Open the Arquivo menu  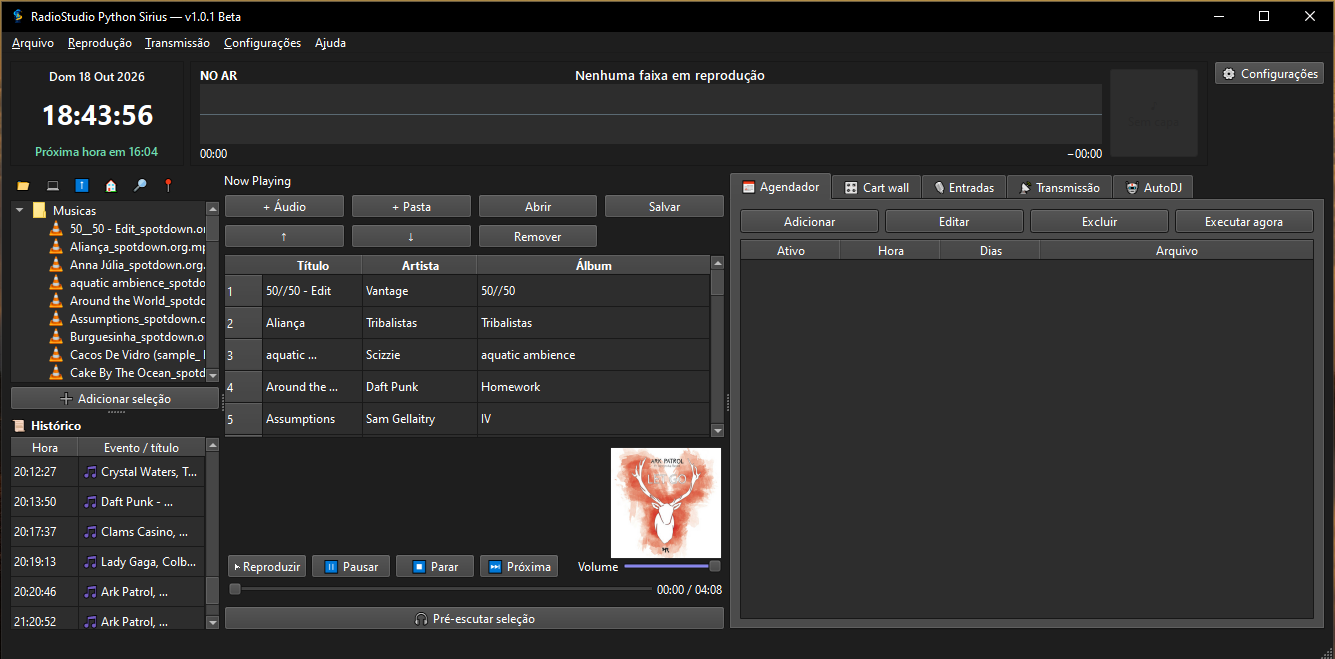tap(33, 43)
